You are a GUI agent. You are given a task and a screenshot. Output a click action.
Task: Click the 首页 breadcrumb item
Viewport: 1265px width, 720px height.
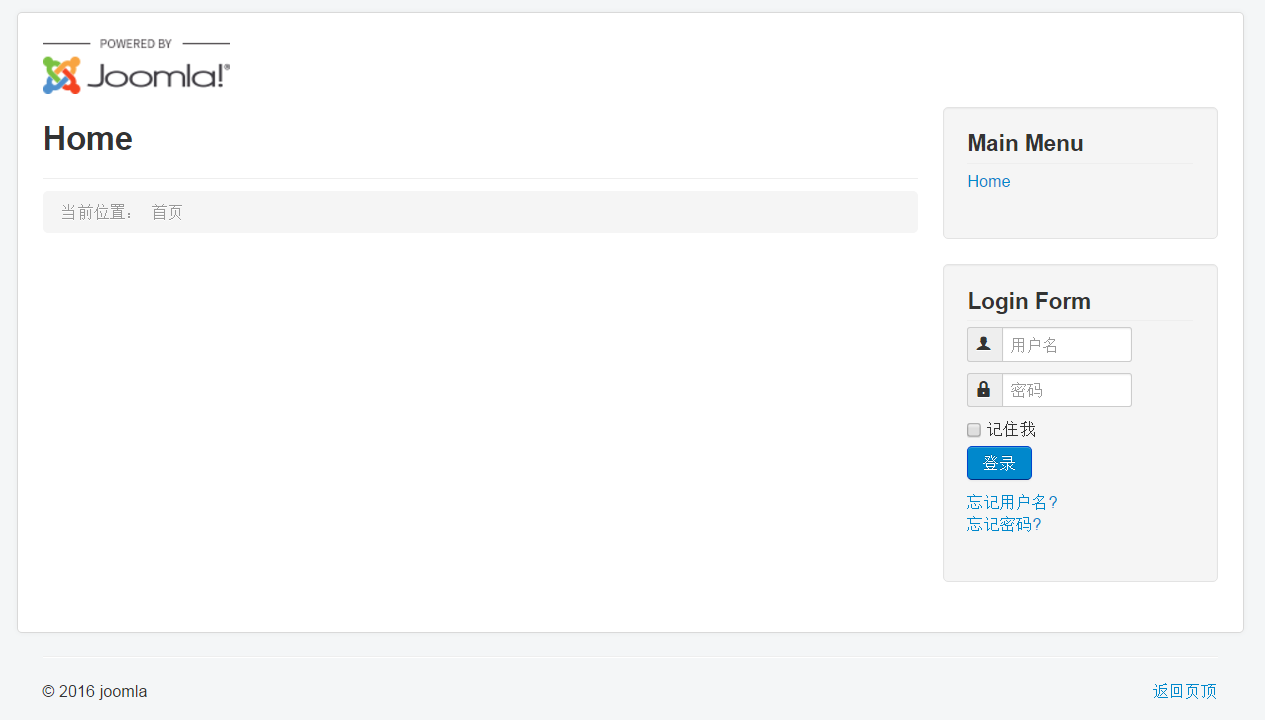pyautogui.click(x=167, y=212)
